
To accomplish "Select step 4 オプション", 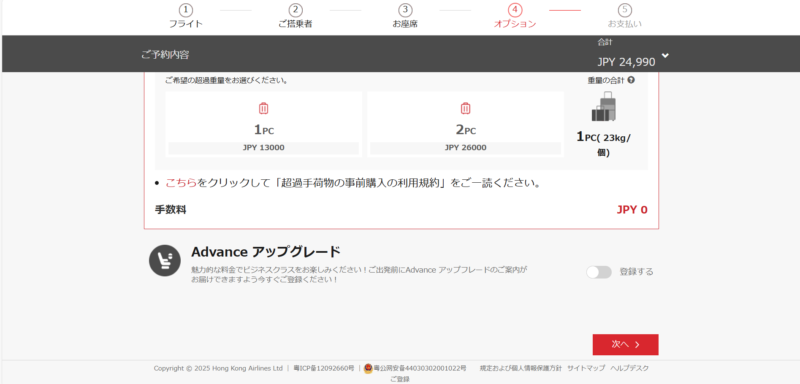I will (x=515, y=16).
